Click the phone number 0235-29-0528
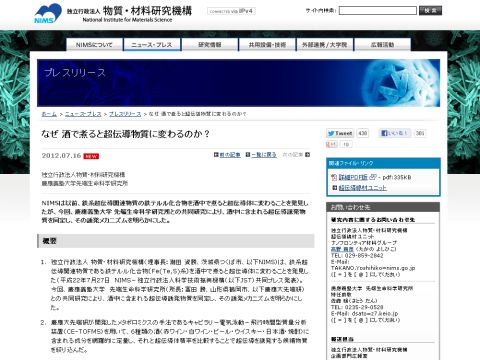The width and height of the screenshot is (480, 360). tap(364, 307)
